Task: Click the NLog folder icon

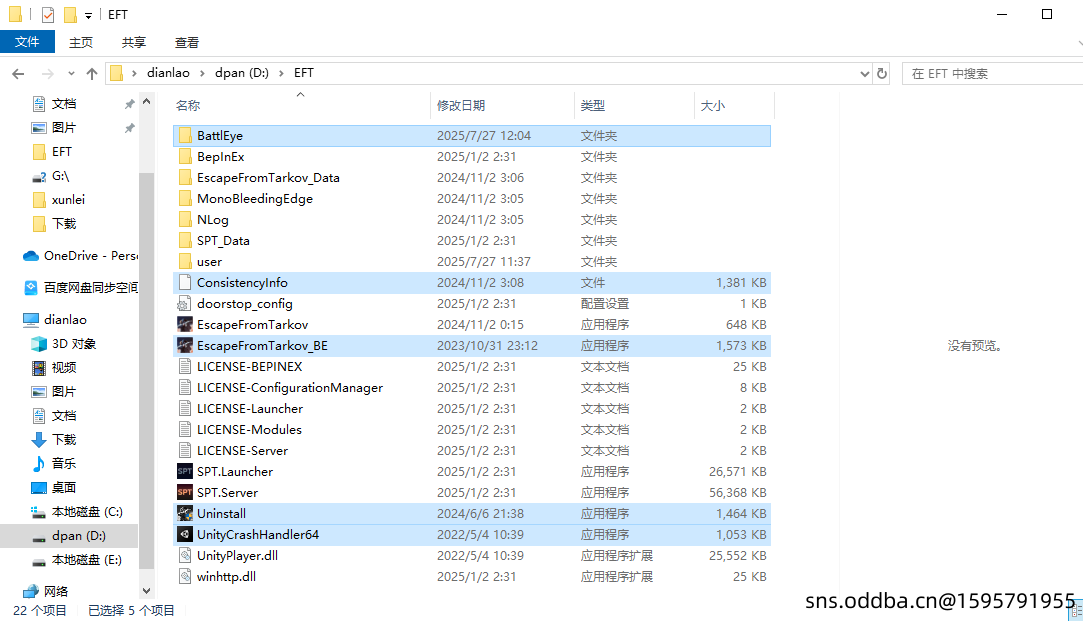Action: [x=184, y=220]
